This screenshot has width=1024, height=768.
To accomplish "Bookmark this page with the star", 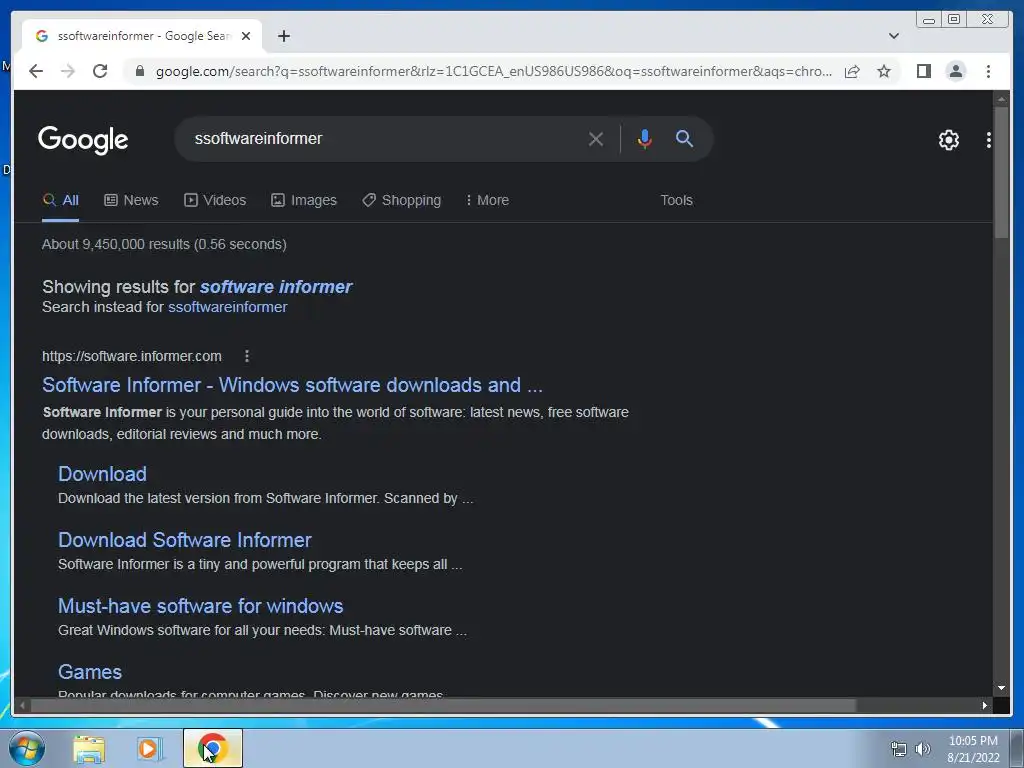I will (x=884, y=71).
